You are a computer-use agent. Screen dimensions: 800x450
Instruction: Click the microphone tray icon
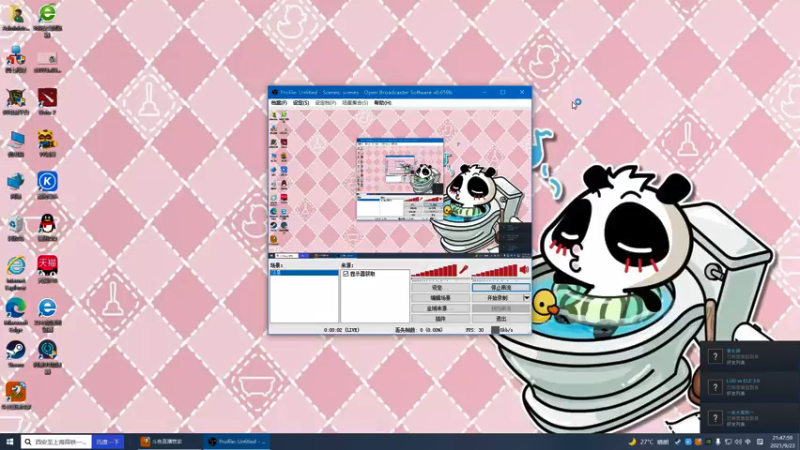(x=718, y=442)
